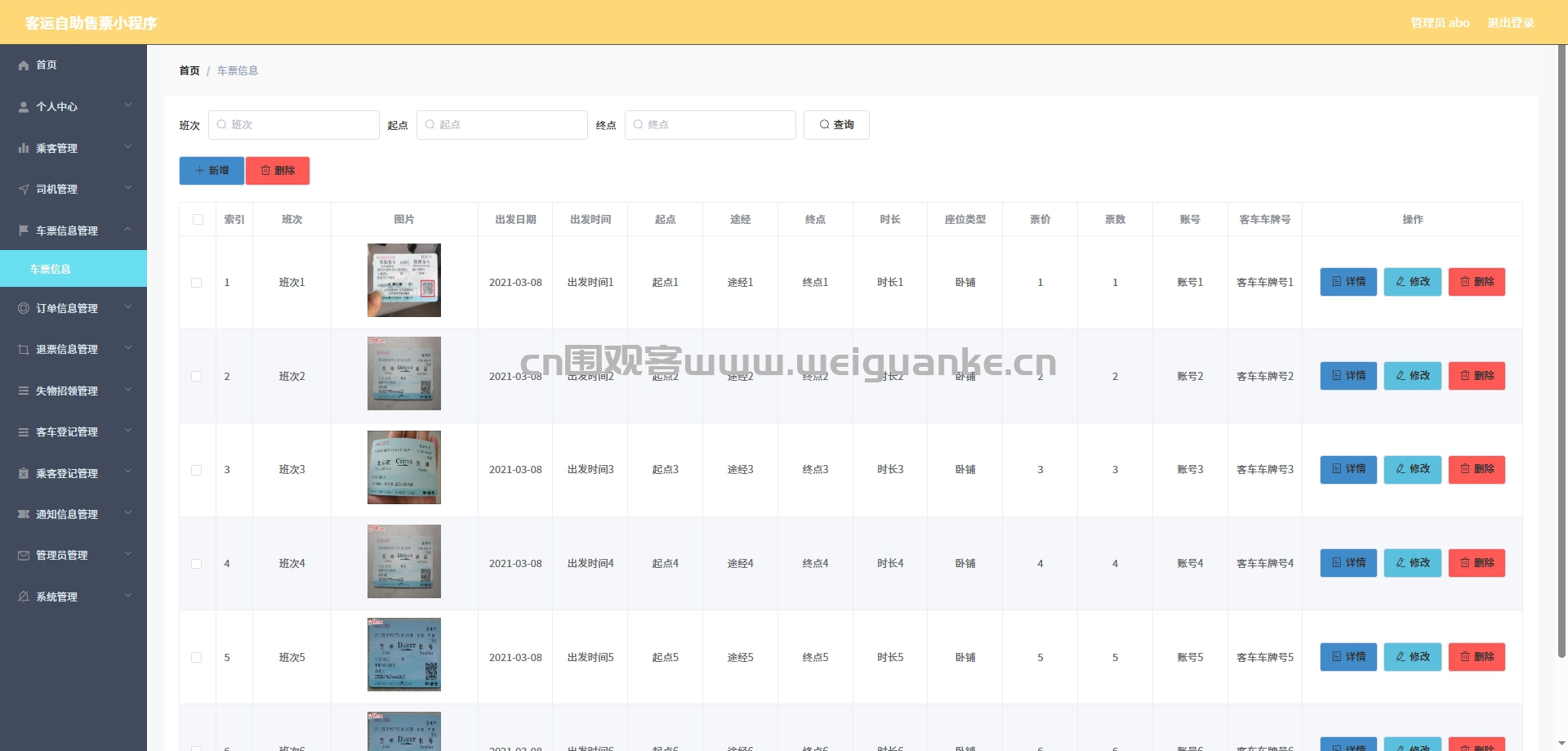
Task: Click 详情 button for 班次2
Action: pyautogui.click(x=1348, y=376)
